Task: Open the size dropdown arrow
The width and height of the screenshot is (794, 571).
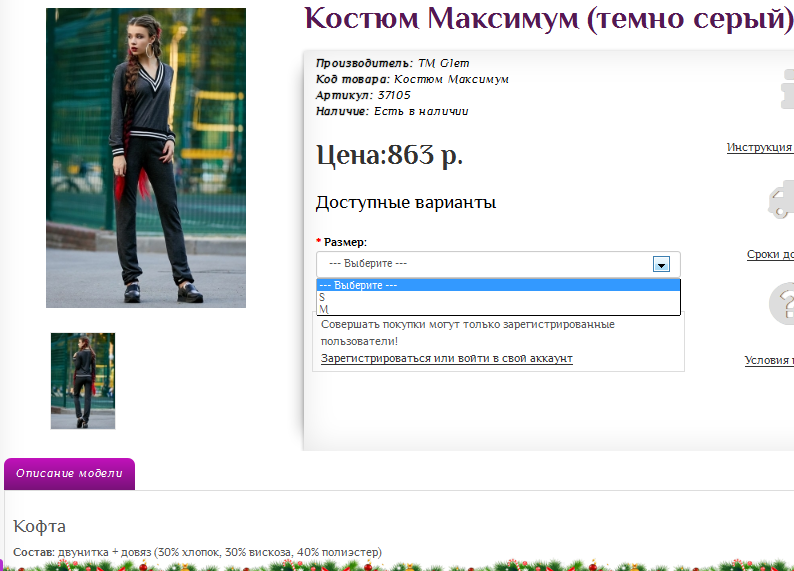Action: pyautogui.click(x=661, y=264)
